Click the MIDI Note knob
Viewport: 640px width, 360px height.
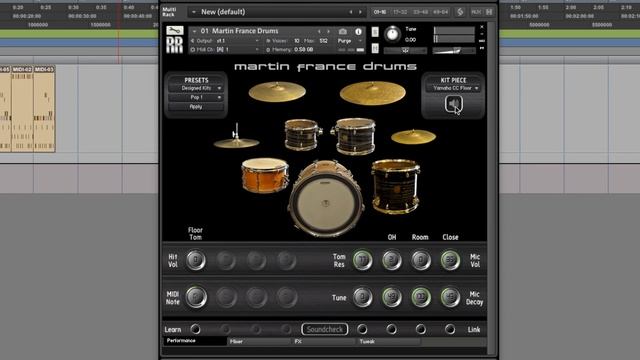point(196,297)
